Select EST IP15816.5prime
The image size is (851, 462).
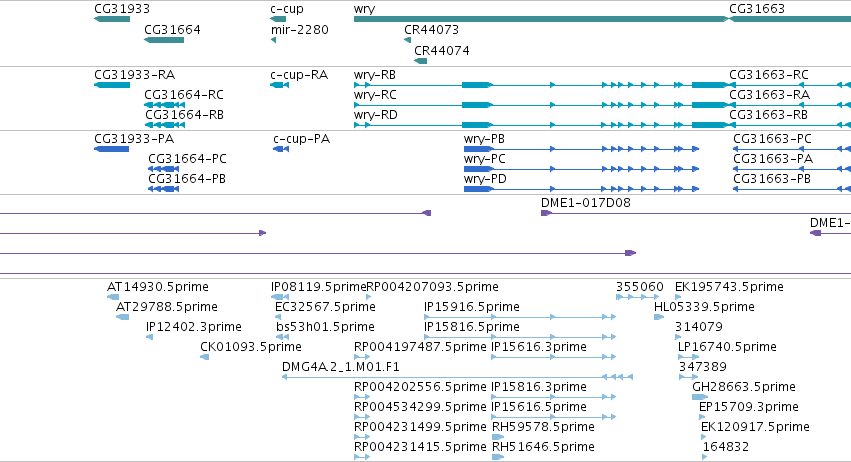(x=472, y=327)
